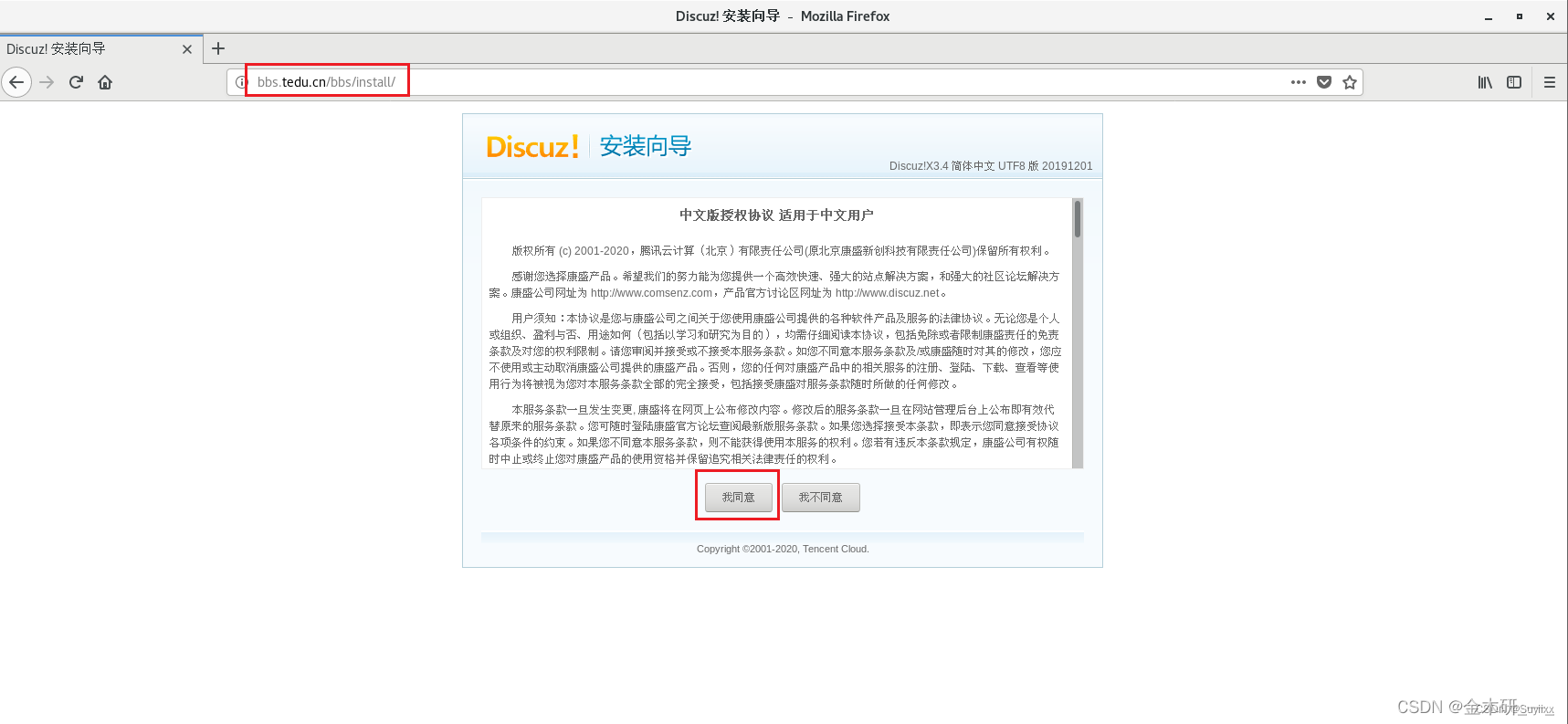
Task: Maximize the Firefox window
Action: click(x=1520, y=16)
